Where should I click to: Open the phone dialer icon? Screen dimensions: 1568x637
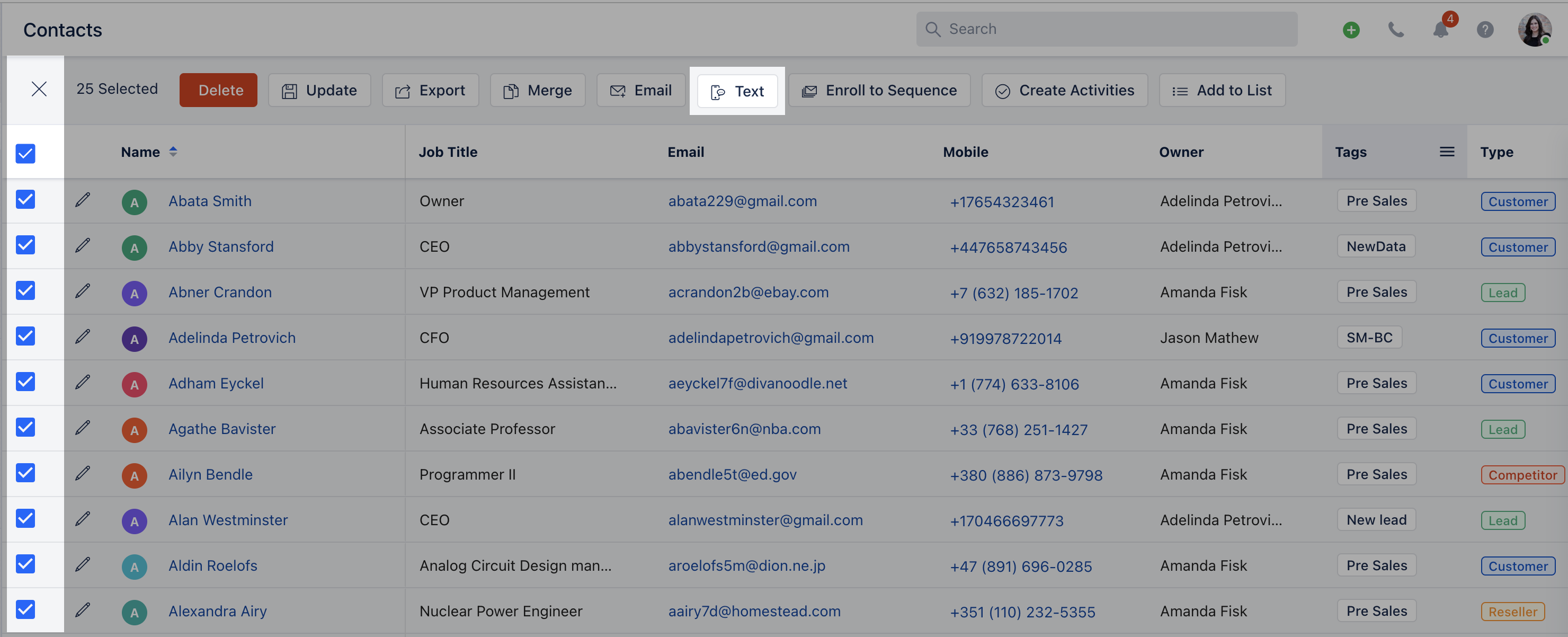click(1396, 29)
